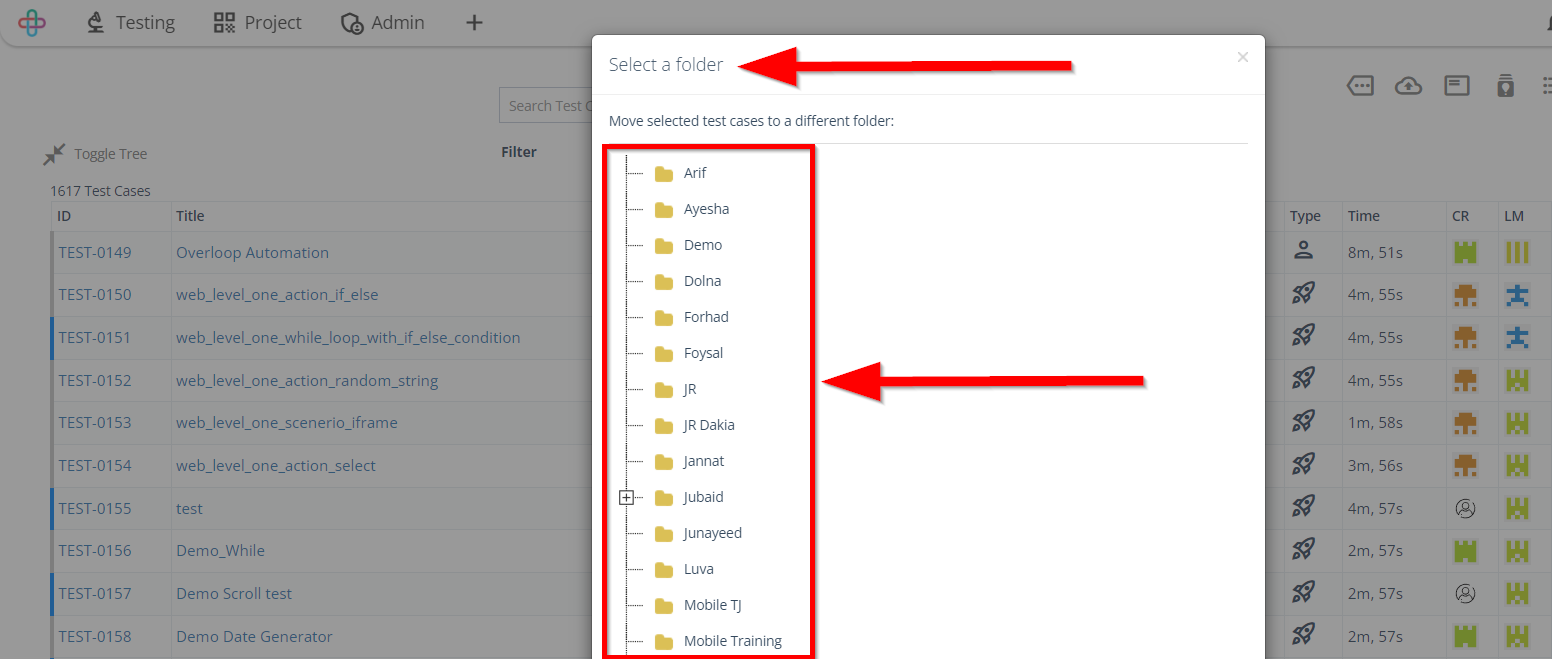Expand the Jubaid folder tree node
The width and height of the screenshot is (1552, 659).
[x=626, y=497]
